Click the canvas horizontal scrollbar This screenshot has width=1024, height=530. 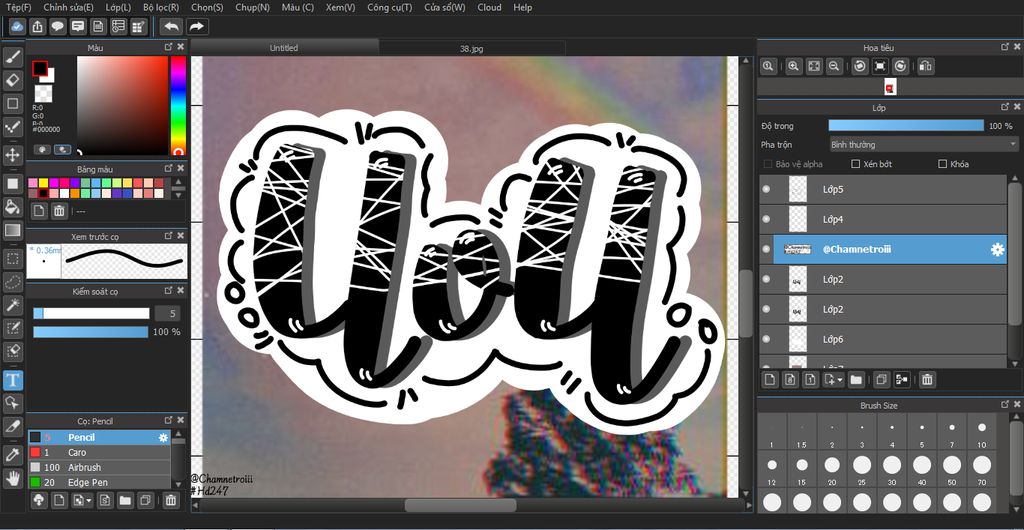(460, 505)
